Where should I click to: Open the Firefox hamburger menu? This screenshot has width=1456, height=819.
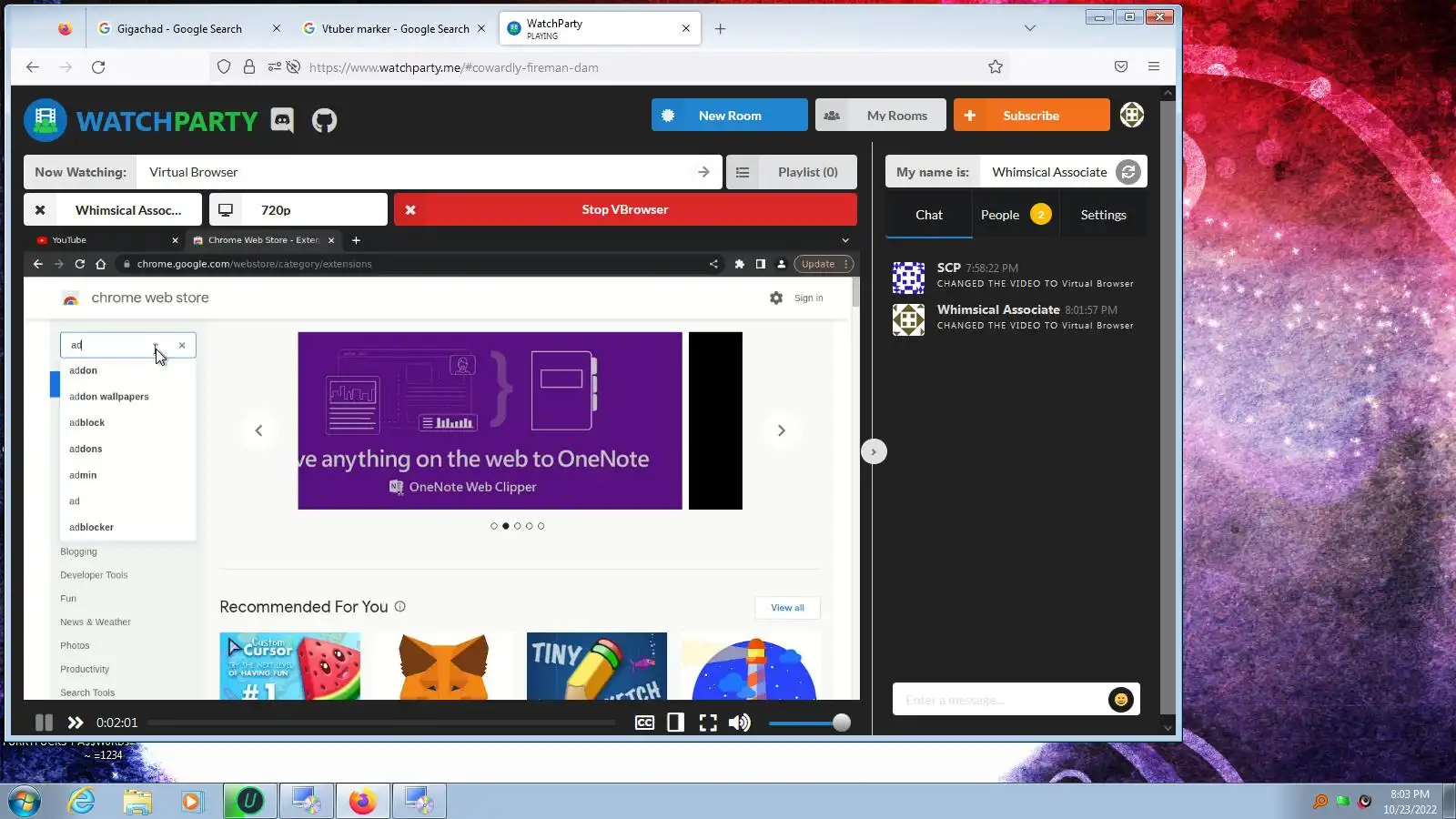coord(1154,66)
